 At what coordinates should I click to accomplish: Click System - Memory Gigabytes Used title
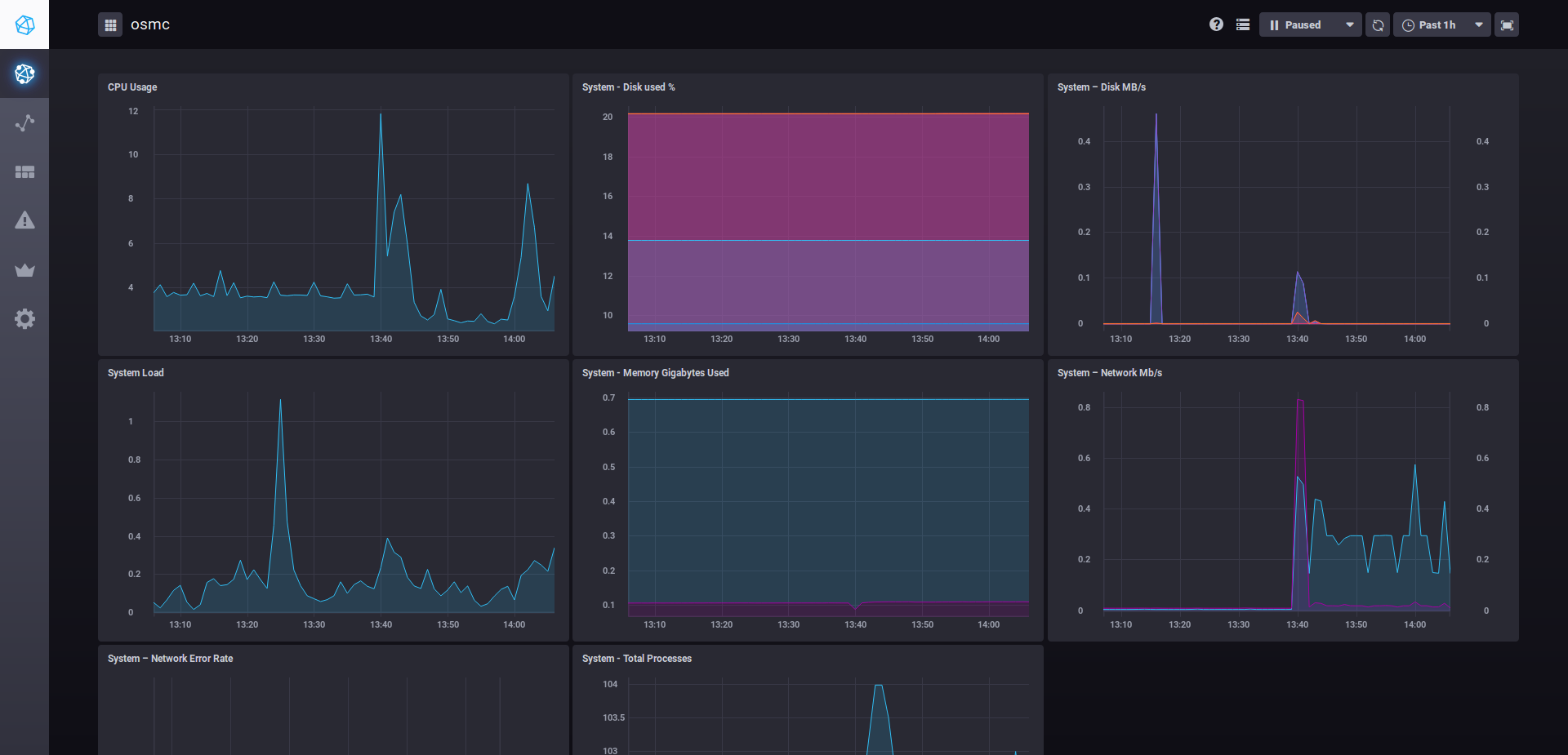click(x=656, y=373)
